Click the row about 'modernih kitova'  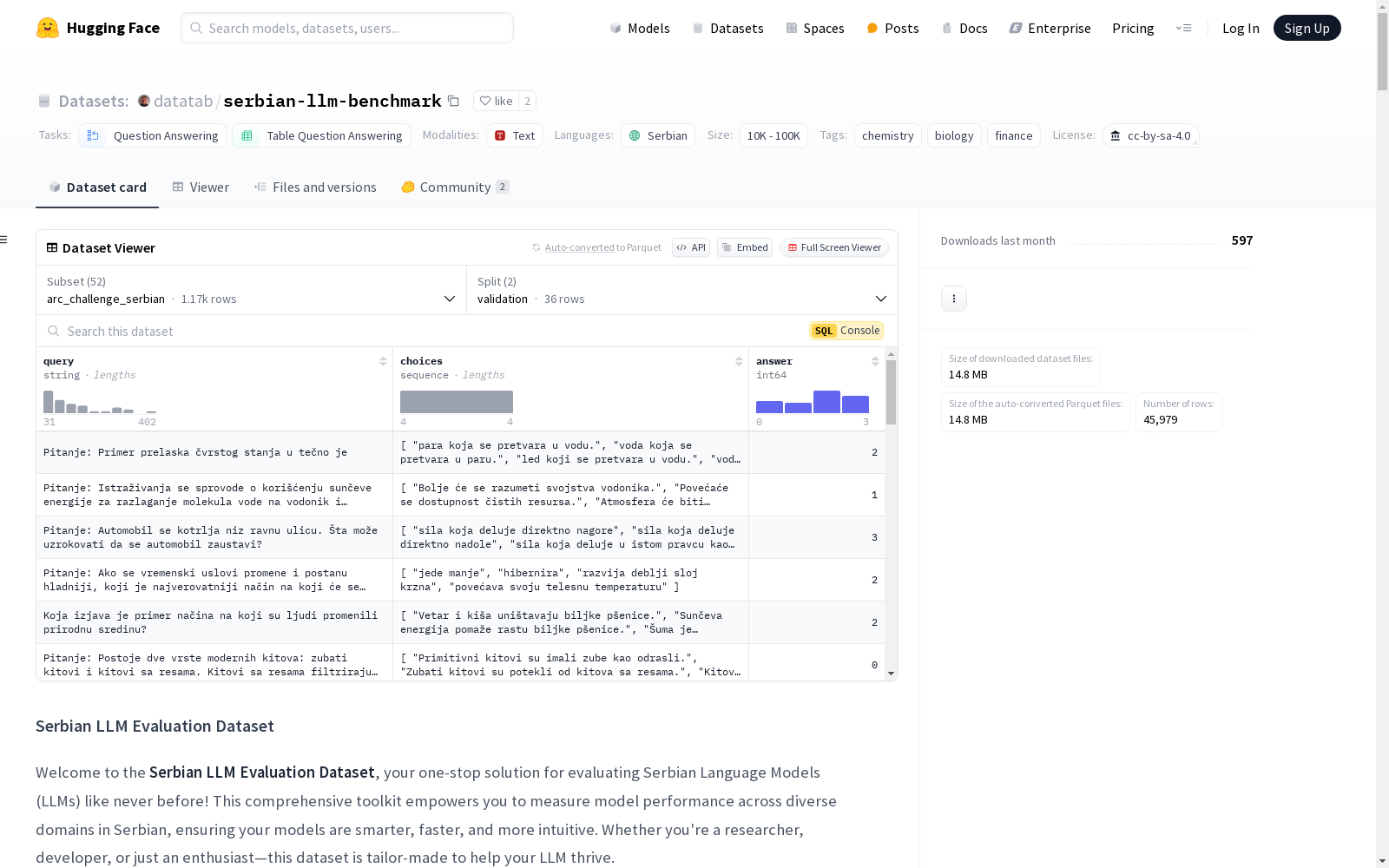click(460, 662)
